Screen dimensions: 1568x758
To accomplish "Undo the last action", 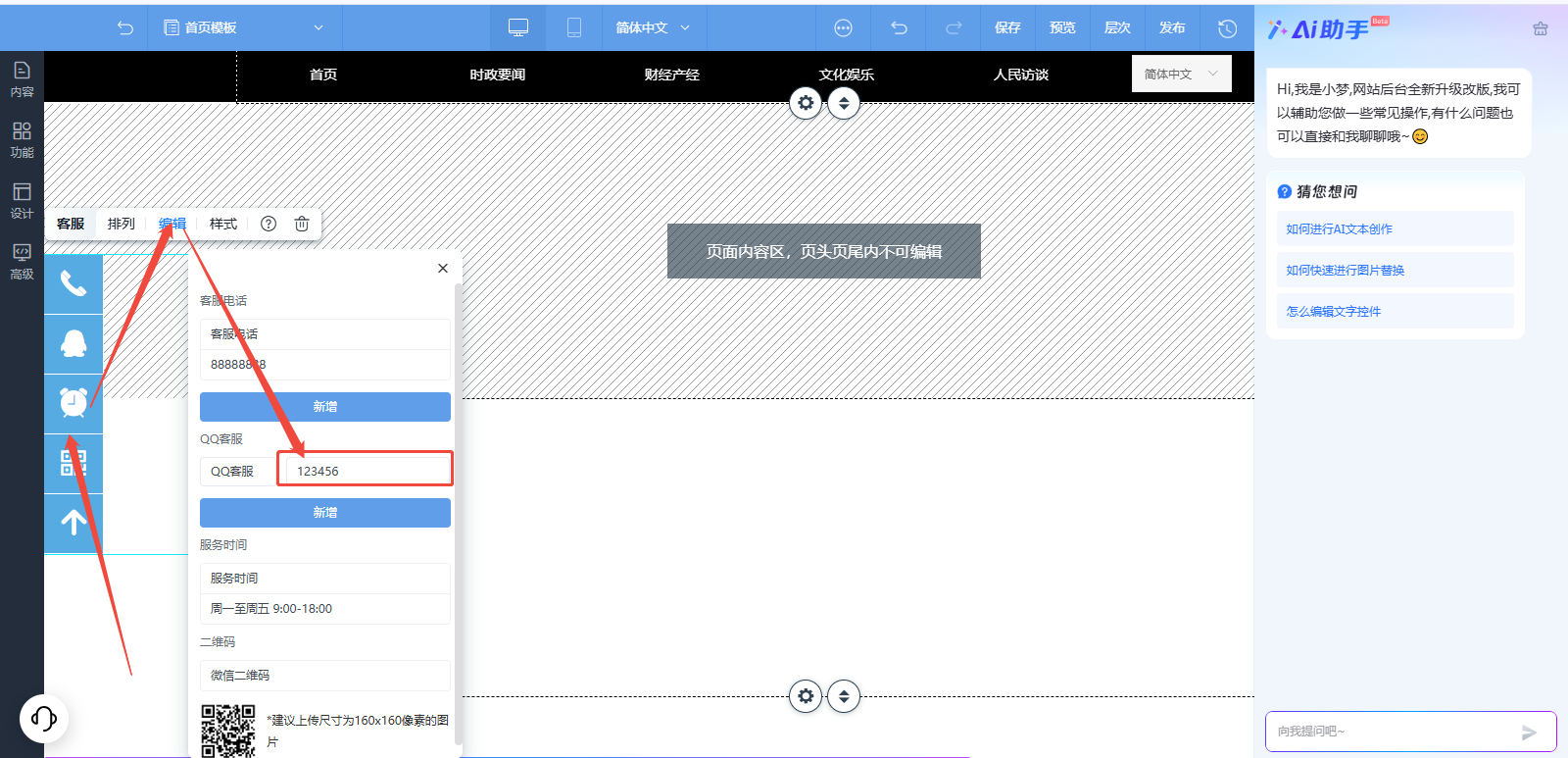I will (899, 27).
